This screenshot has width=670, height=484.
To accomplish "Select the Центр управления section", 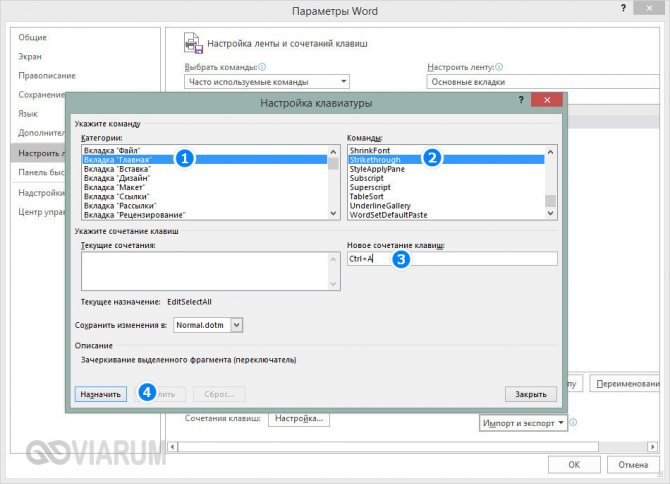I will [x=41, y=212].
